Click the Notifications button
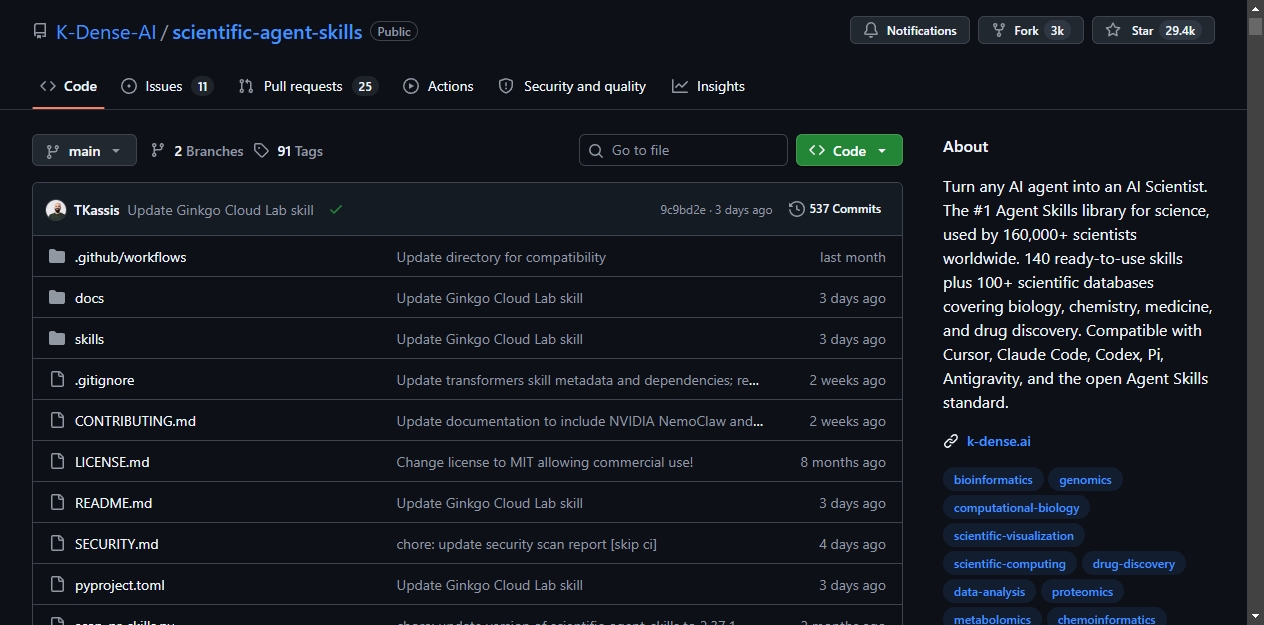The height and width of the screenshot is (625, 1264). pos(910,31)
